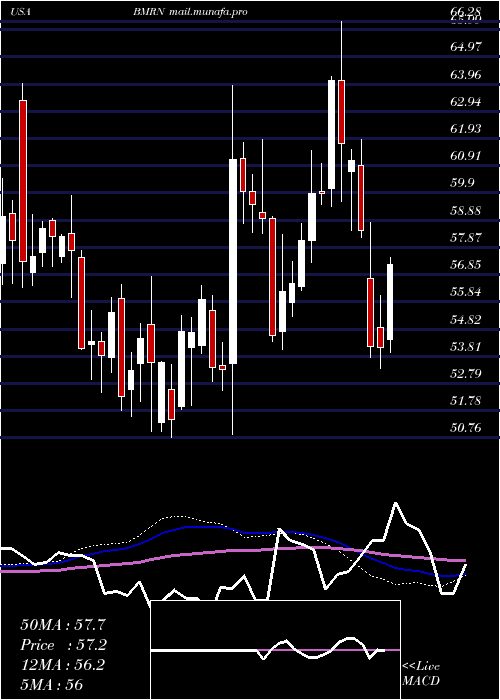Click the 62.94 price axis label

point(466,101)
